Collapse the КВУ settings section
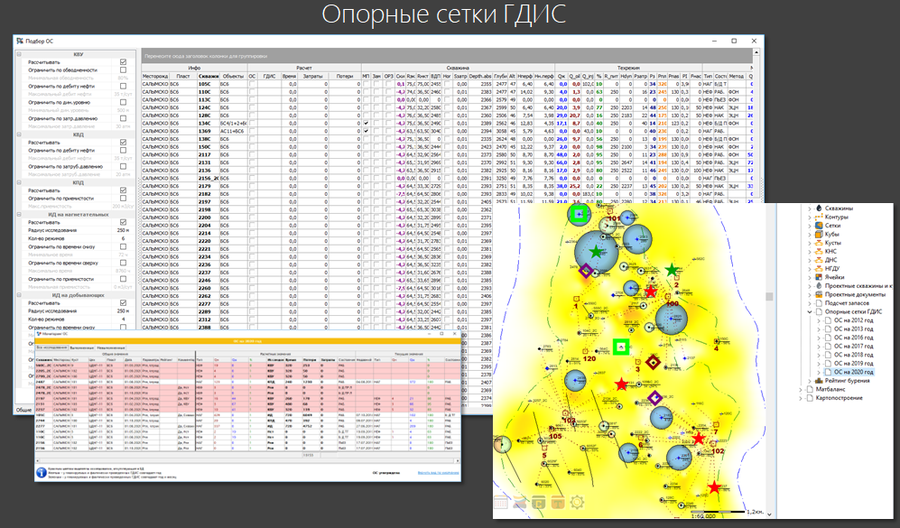 tap(19, 55)
